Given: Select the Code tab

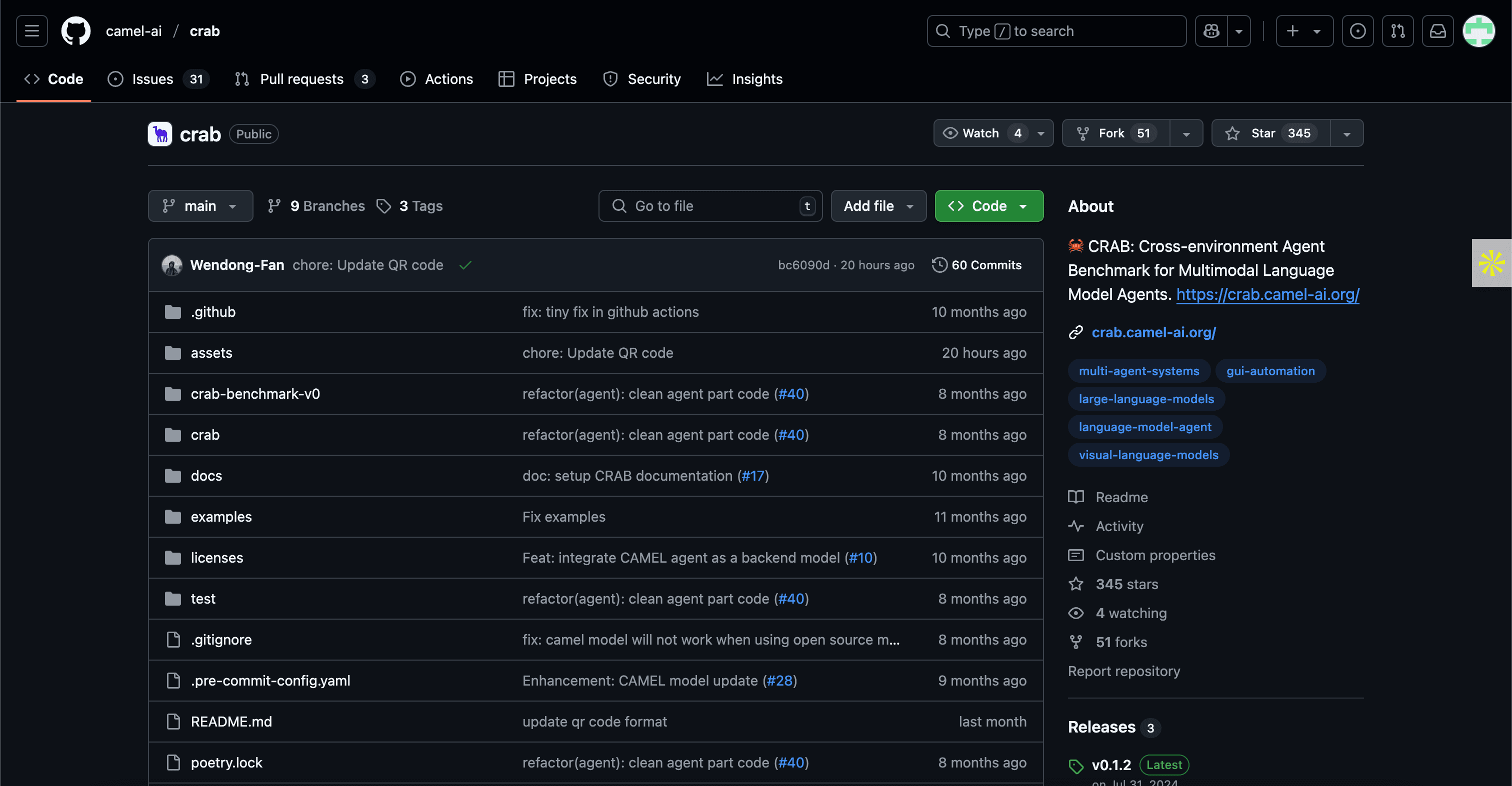Looking at the screenshot, I should point(53,79).
